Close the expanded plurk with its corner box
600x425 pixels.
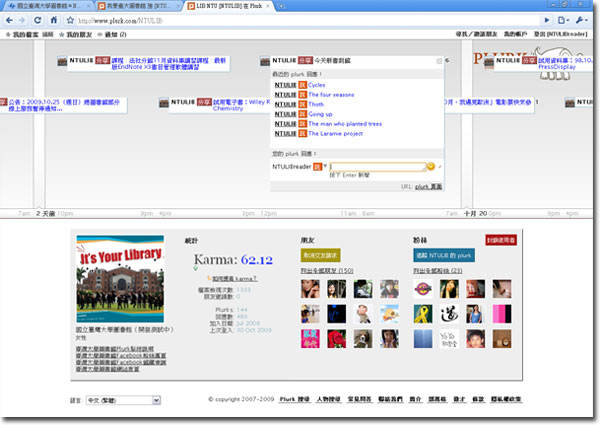[x=439, y=61]
